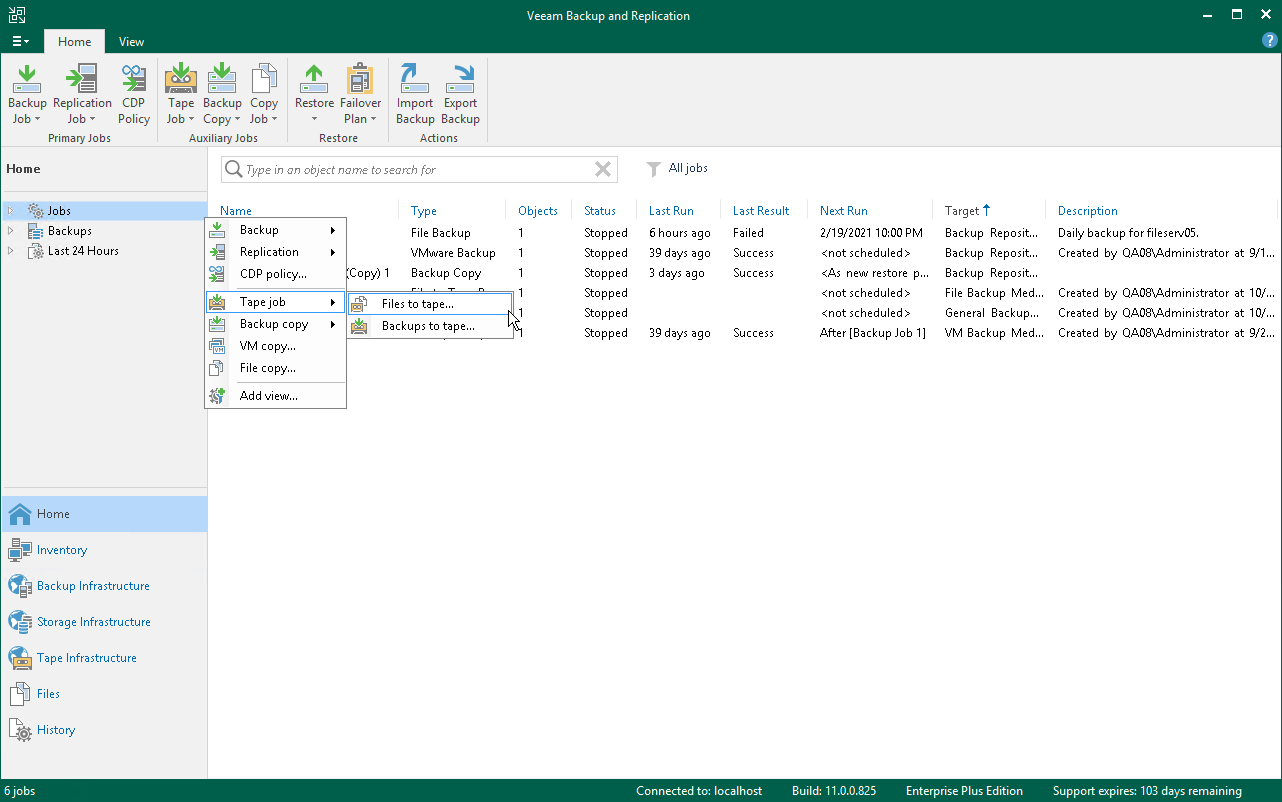
Task: Sort by the Target column header
Action: (962, 211)
